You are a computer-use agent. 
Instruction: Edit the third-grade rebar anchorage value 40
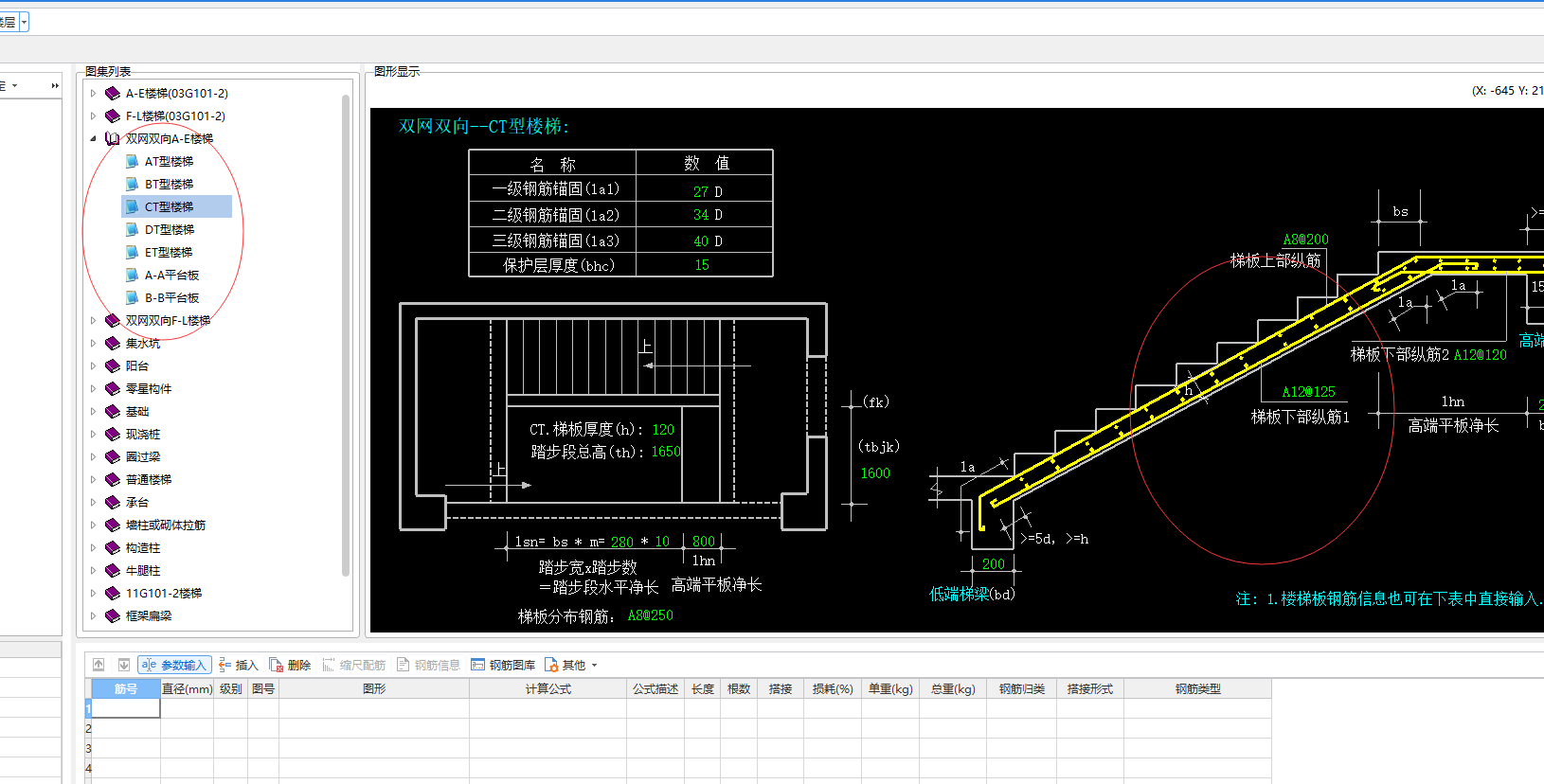(x=701, y=241)
